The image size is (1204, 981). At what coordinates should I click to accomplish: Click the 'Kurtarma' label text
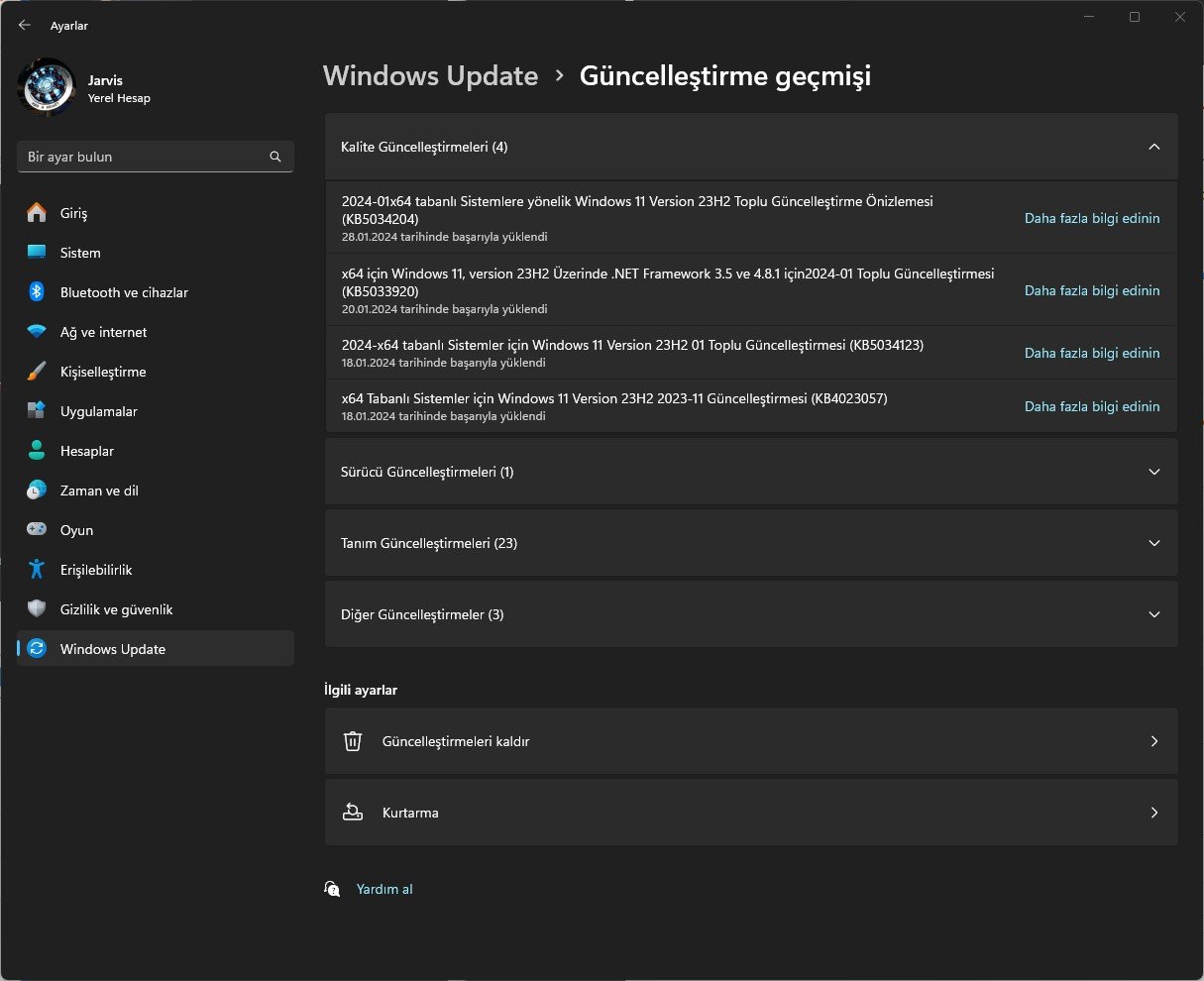(x=410, y=813)
